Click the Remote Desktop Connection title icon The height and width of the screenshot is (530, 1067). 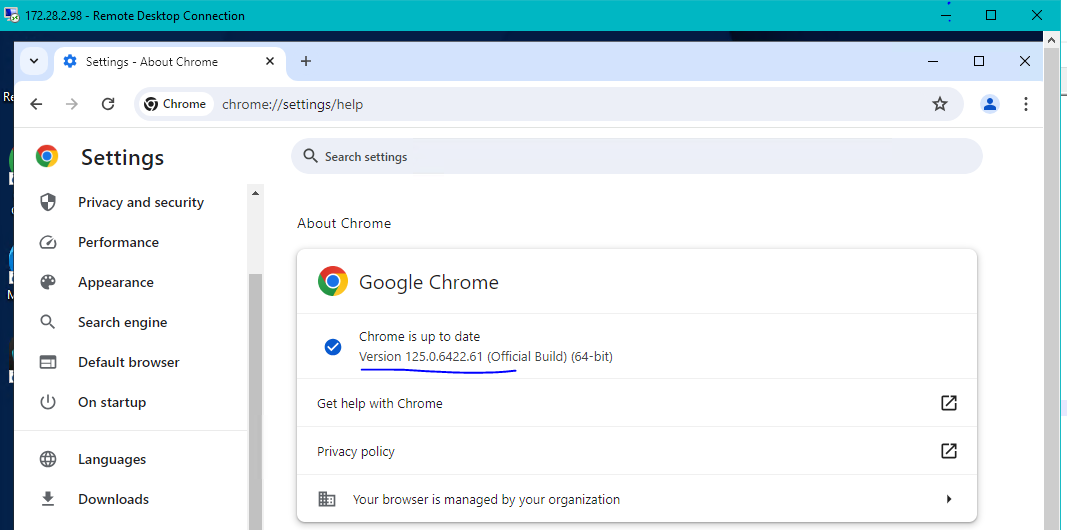click(x=12, y=15)
